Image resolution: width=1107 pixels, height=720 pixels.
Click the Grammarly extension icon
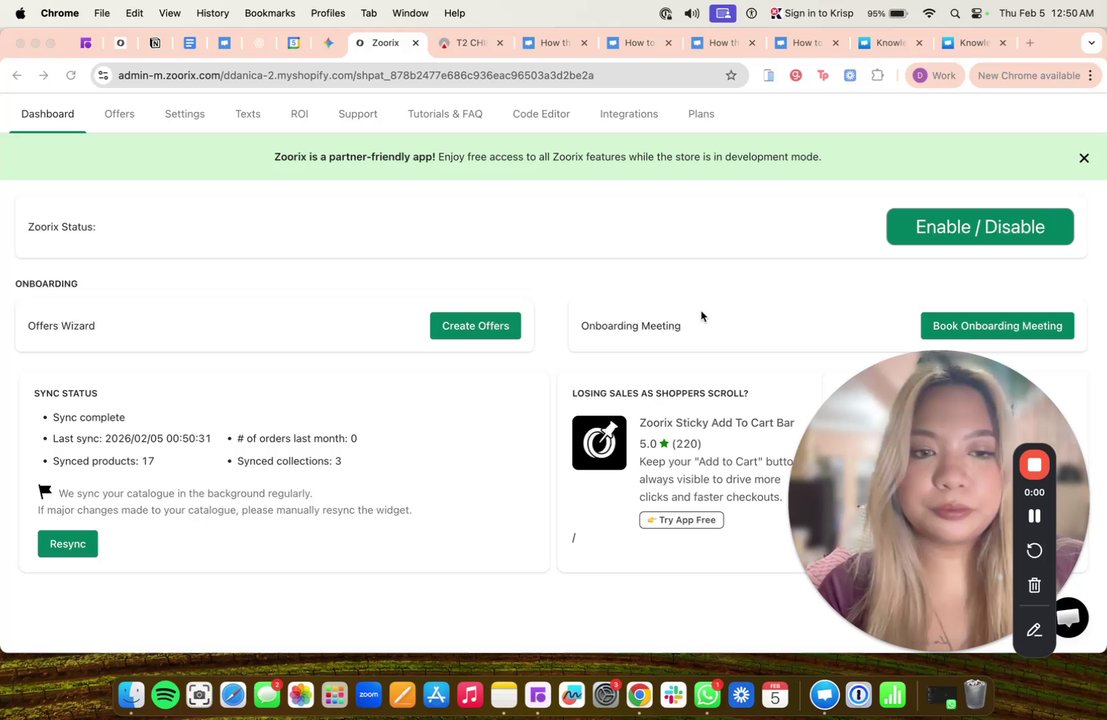click(x=796, y=75)
